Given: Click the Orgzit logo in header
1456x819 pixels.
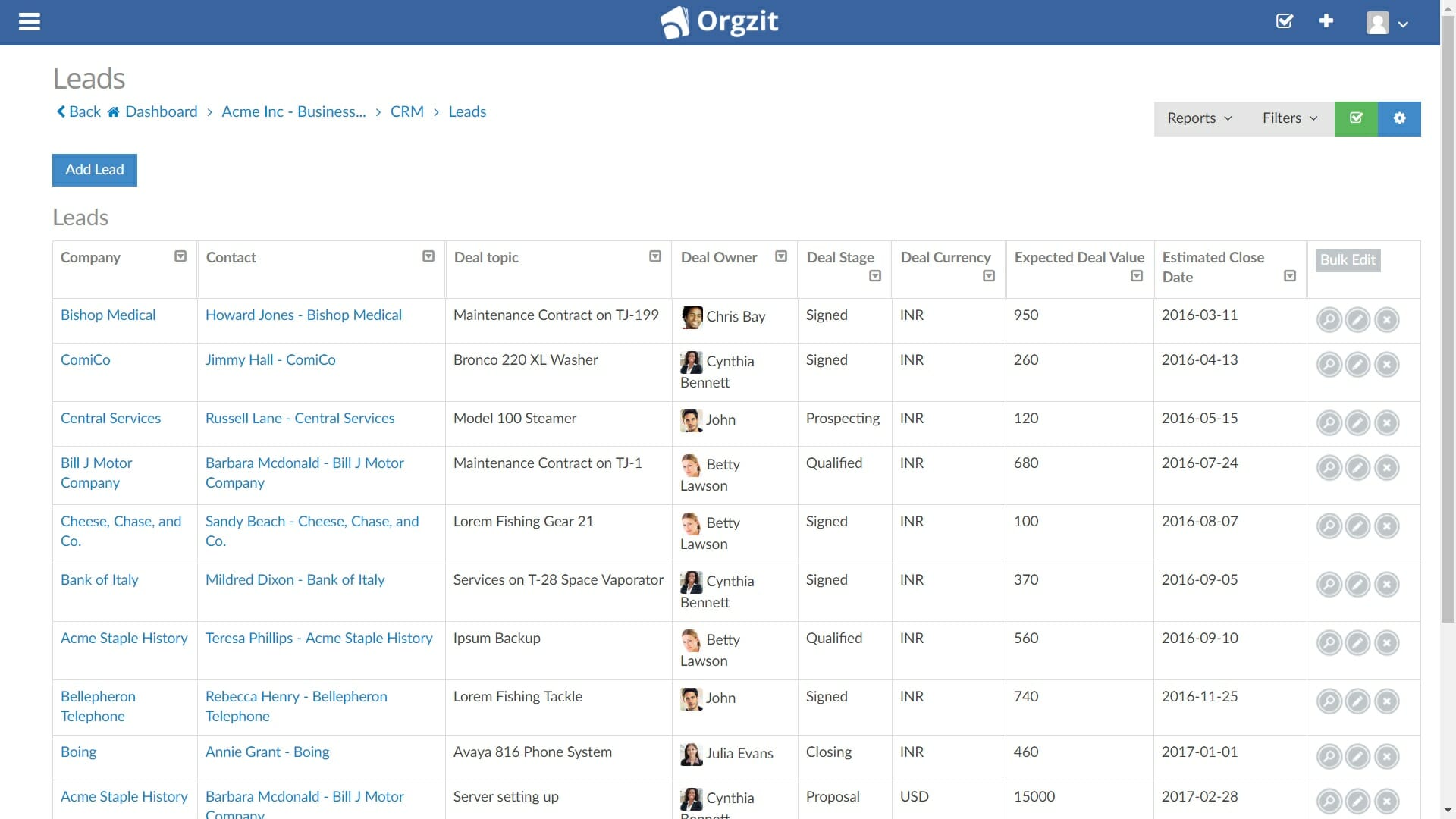Looking at the screenshot, I should tap(719, 22).
